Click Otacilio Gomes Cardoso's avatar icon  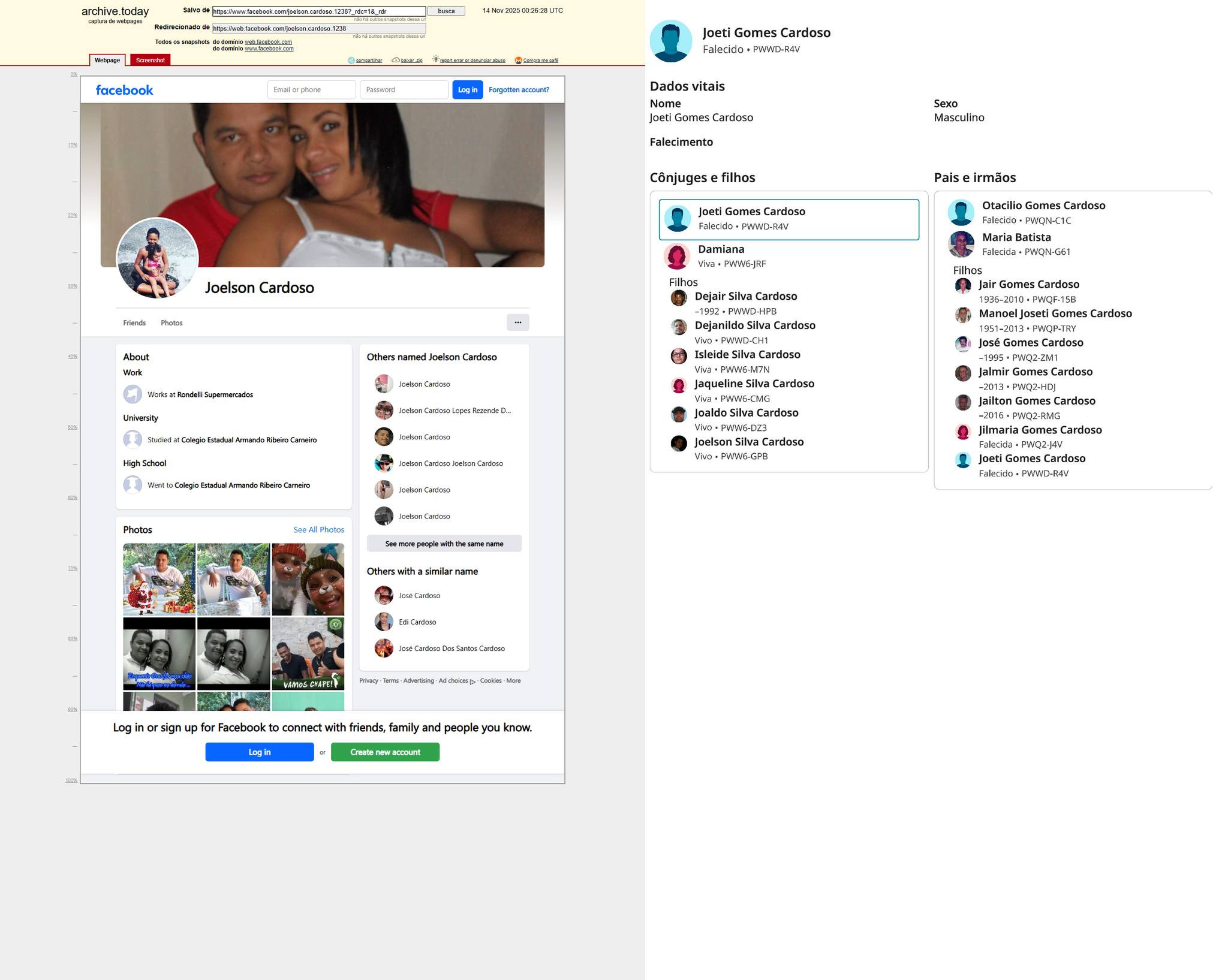pyautogui.click(x=961, y=213)
